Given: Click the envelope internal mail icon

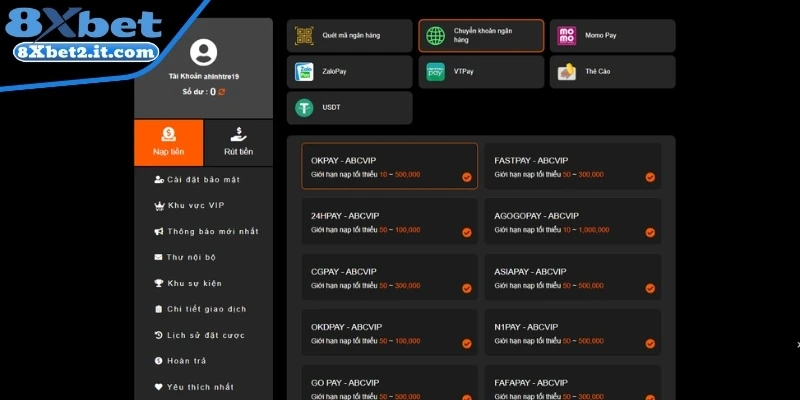Looking at the screenshot, I should [158, 257].
